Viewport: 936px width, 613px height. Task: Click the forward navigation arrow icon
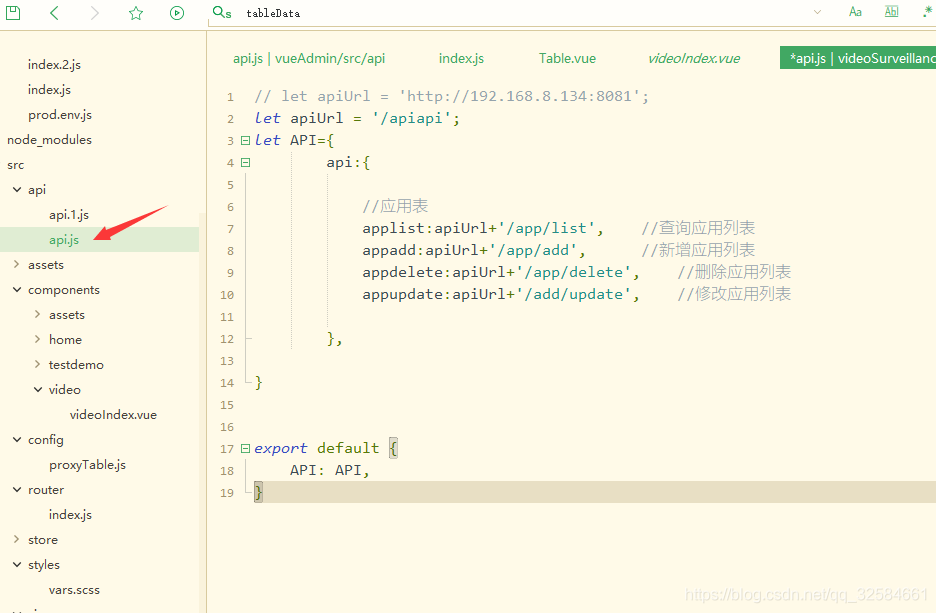[95, 13]
